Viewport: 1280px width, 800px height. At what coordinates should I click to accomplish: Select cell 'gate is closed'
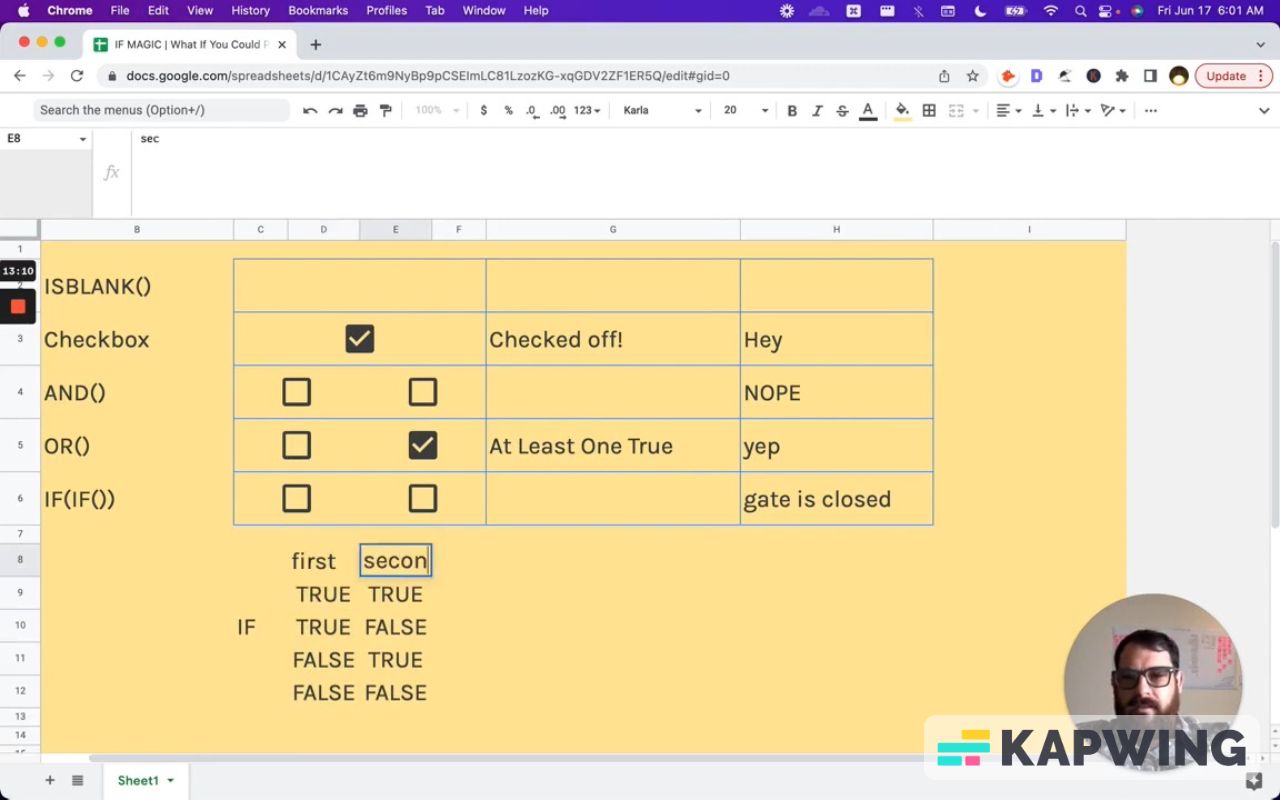pos(836,498)
